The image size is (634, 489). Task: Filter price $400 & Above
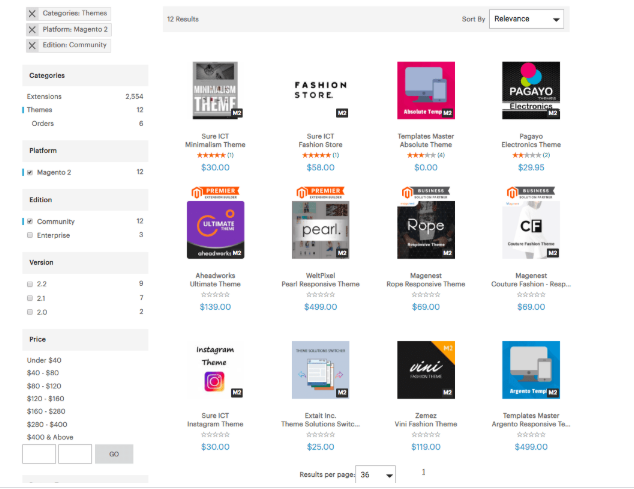coord(50,437)
